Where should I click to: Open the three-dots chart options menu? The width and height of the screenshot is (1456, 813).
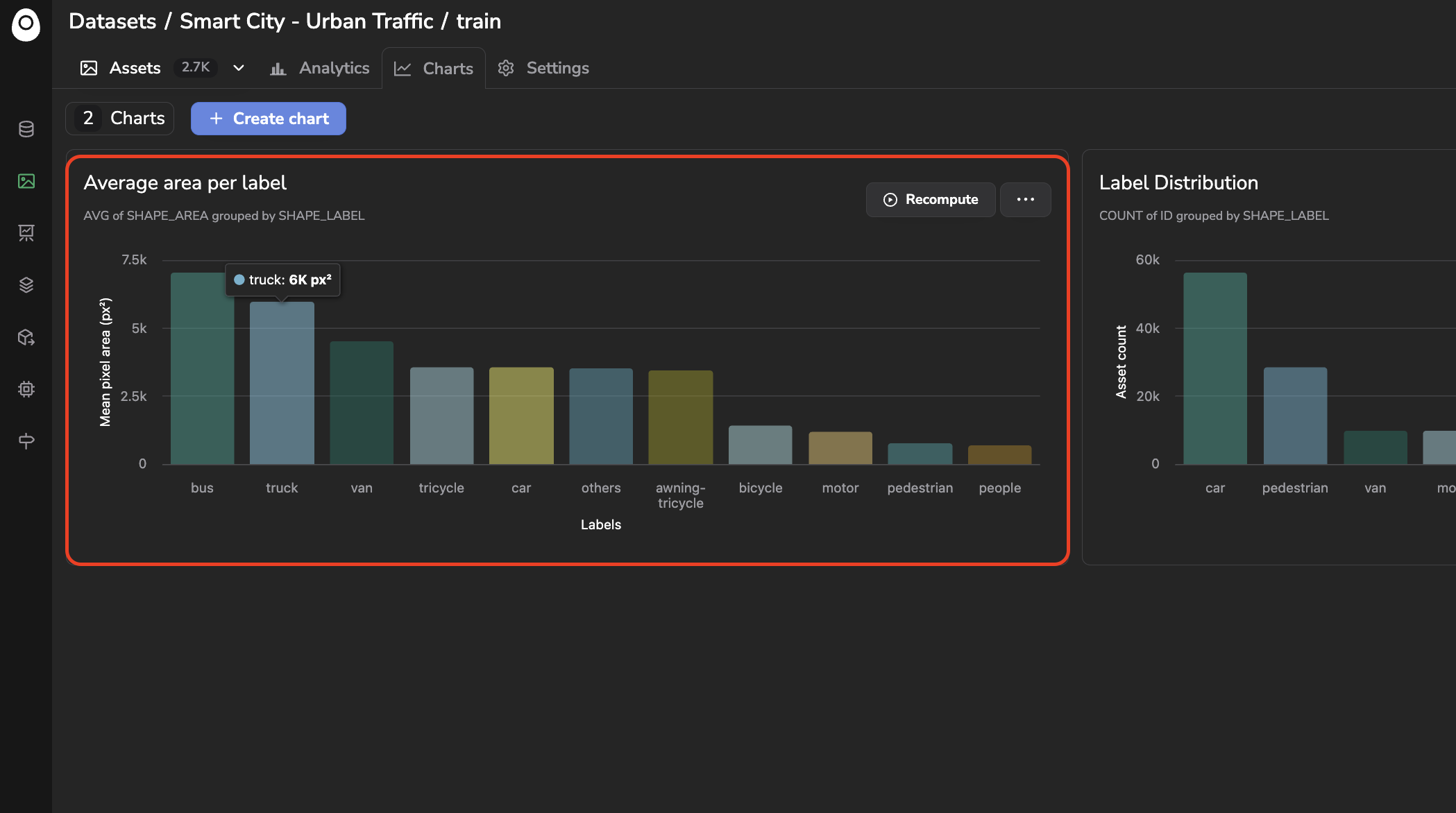1025,200
